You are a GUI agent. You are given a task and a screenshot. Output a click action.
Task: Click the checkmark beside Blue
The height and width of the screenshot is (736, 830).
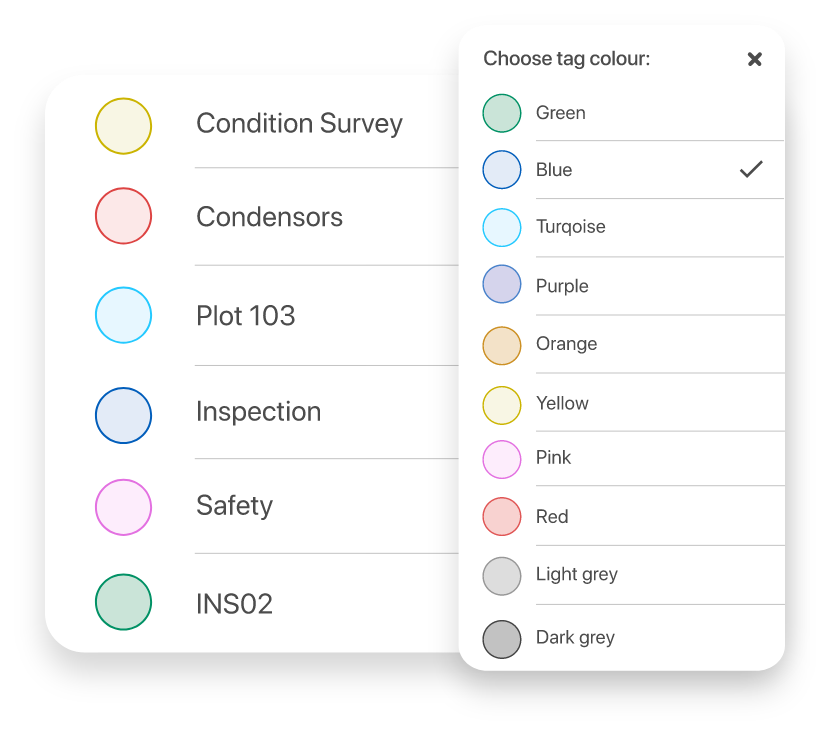click(751, 169)
